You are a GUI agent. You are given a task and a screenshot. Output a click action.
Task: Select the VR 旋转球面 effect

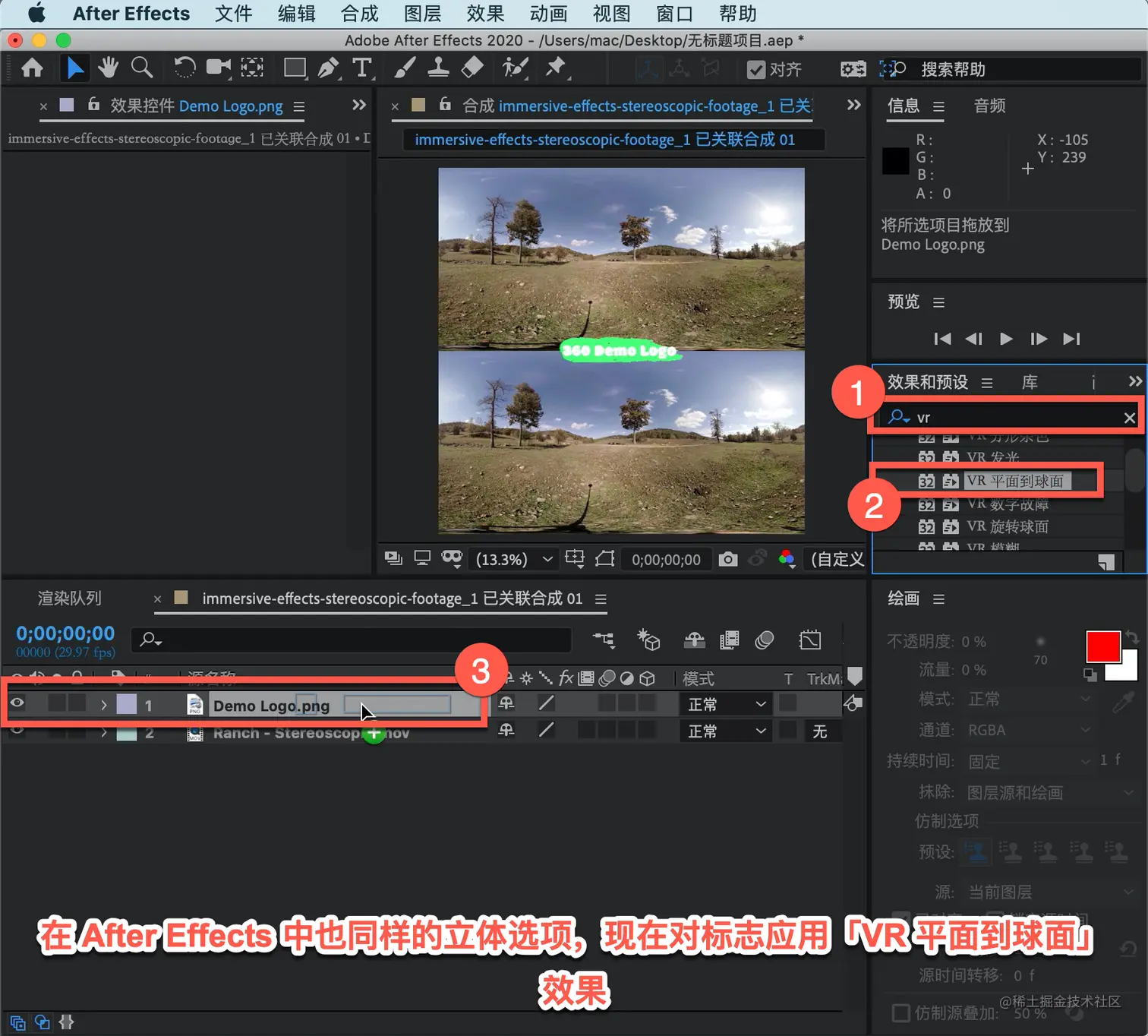pyautogui.click(x=1008, y=526)
